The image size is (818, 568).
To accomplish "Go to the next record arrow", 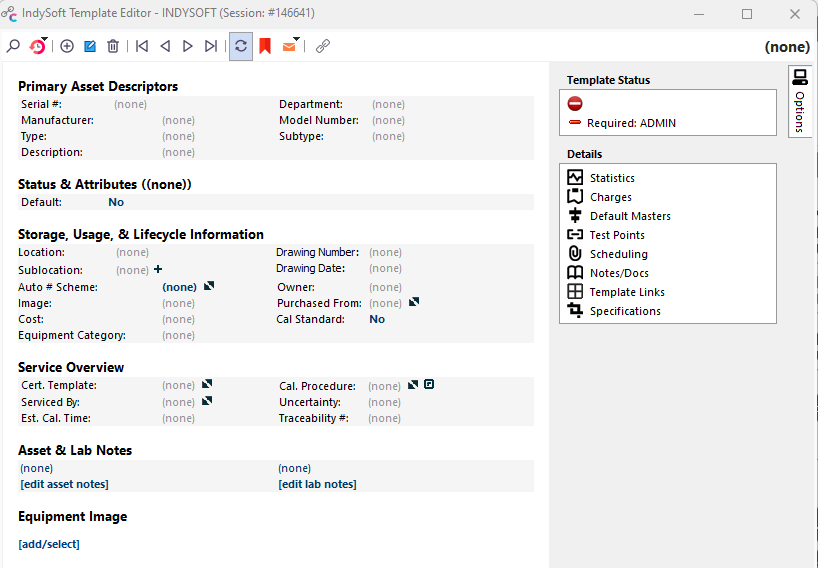I will click(x=187, y=46).
